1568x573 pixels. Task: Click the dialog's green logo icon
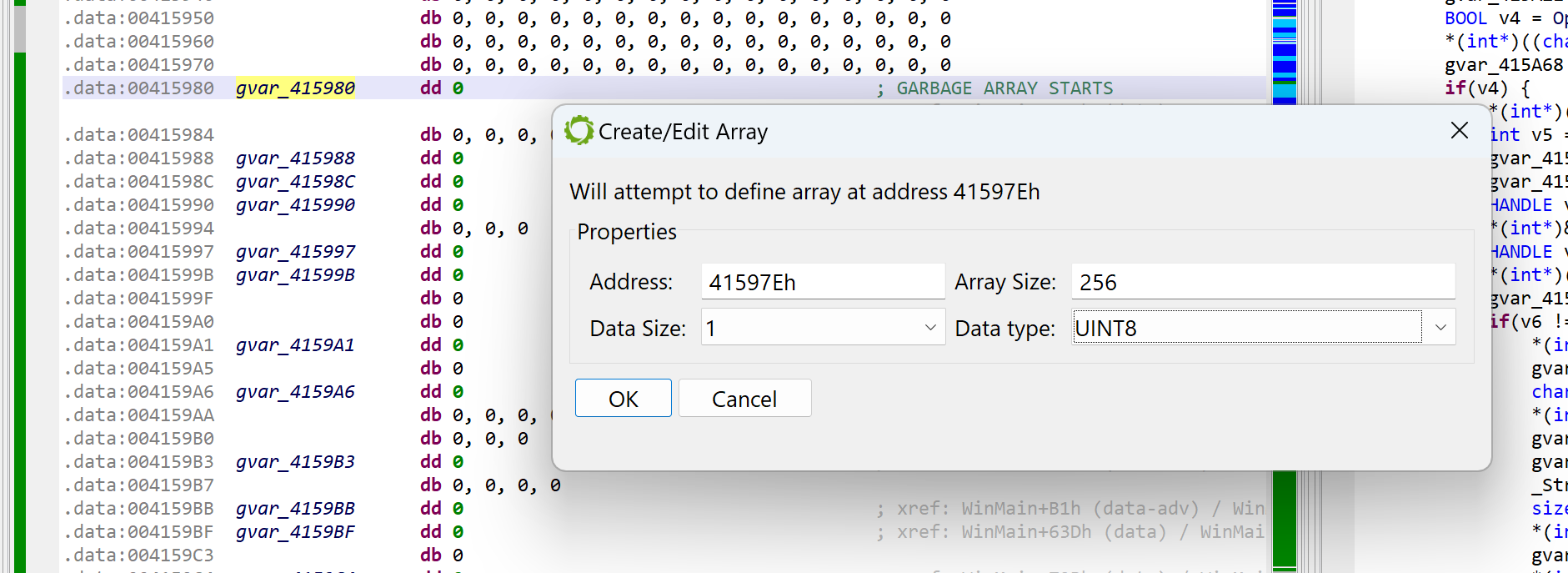click(x=579, y=131)
